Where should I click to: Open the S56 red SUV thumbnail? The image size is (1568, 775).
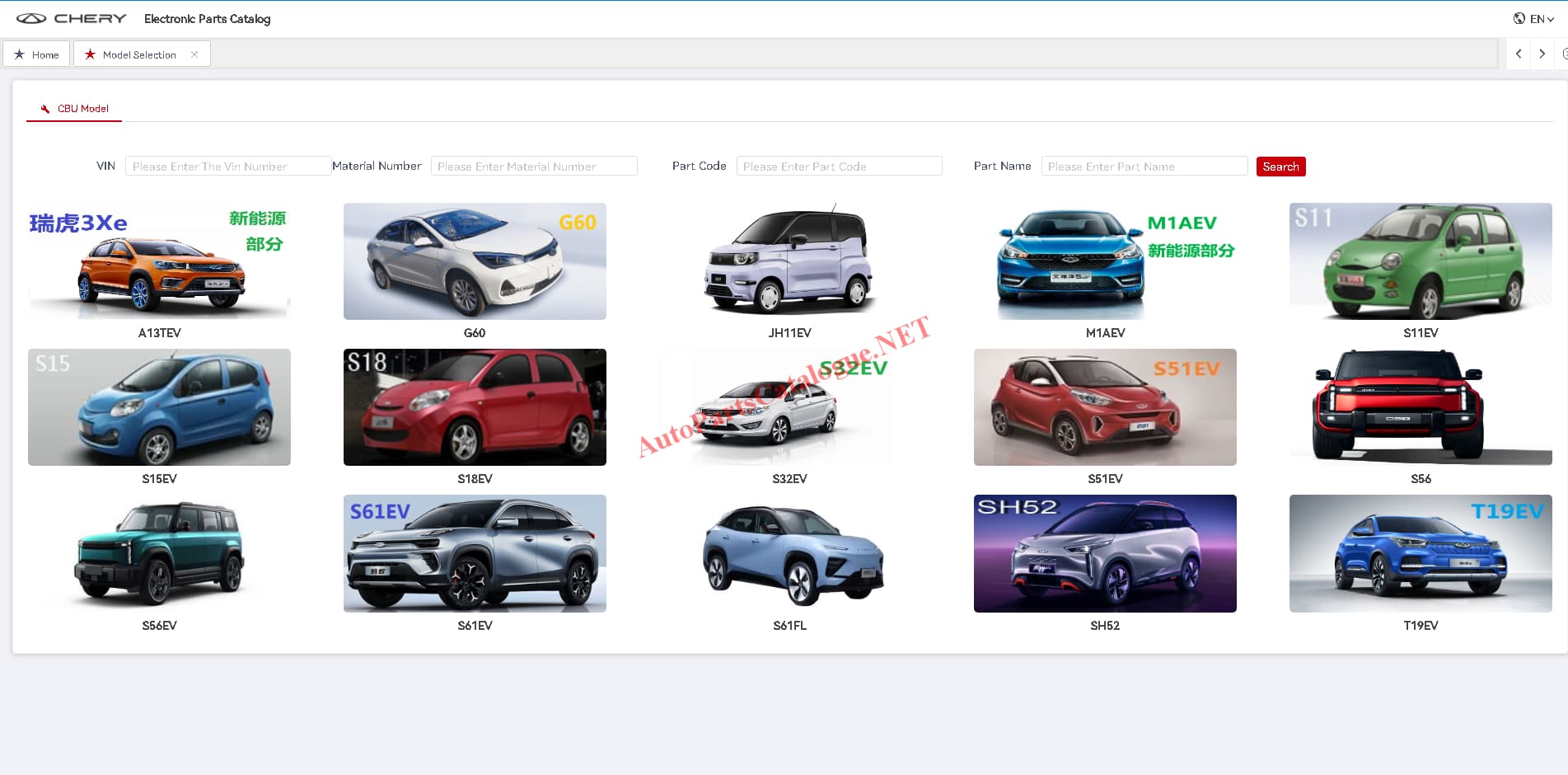click(1421, 407)
